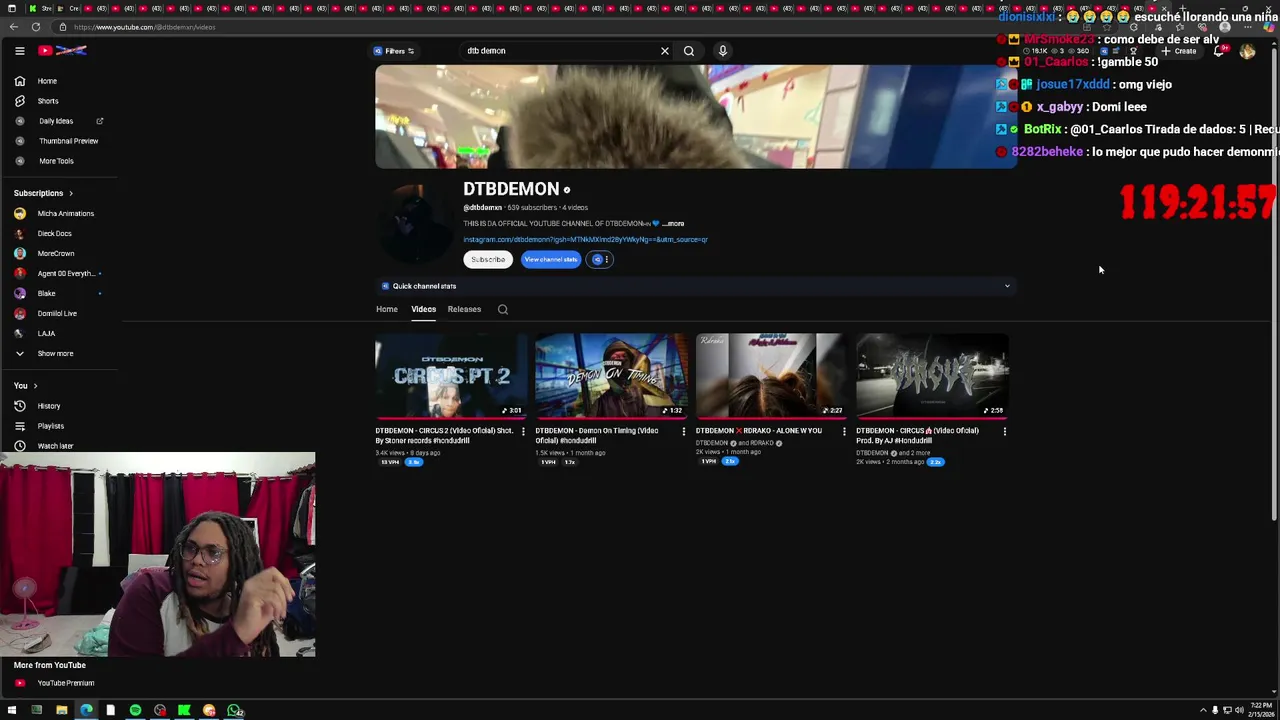This screenshot has height=720, width=1280.
Task: Open Spotify from taskbar
Action: [135, 711]
